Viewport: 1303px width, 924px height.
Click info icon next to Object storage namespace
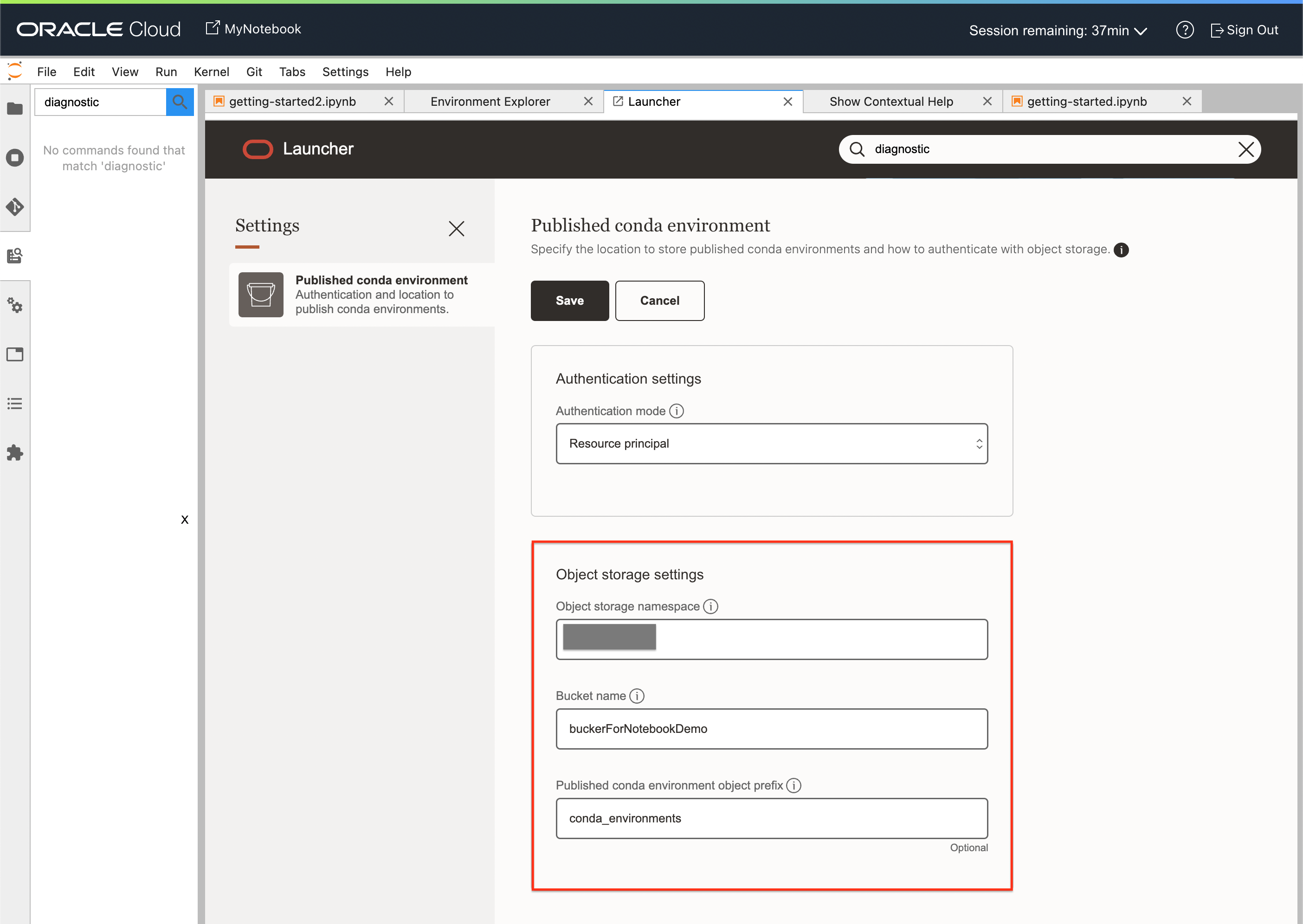710,607
